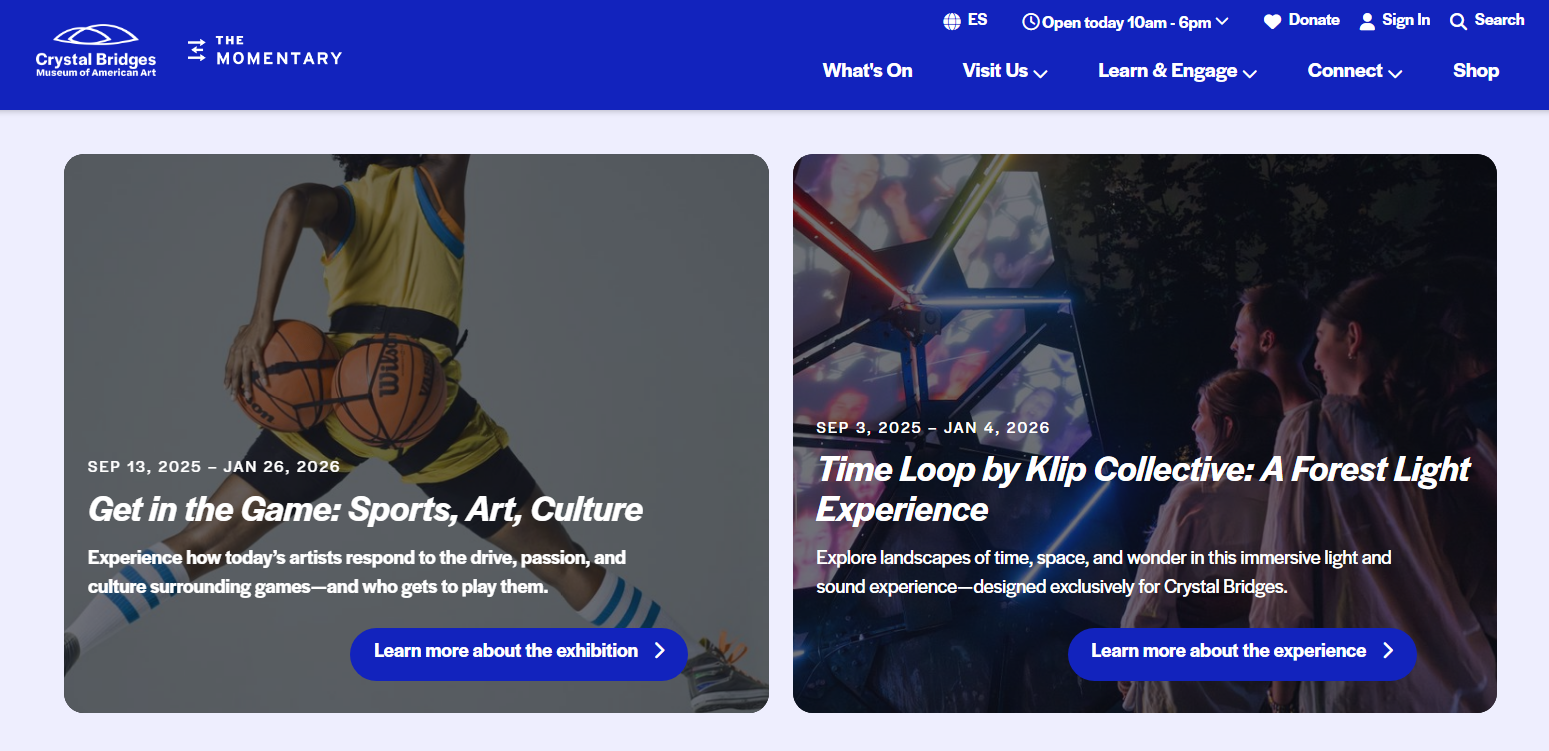Click the heart Donate icon
The height and width of the screenshot is (751, 1549).
1272,21
